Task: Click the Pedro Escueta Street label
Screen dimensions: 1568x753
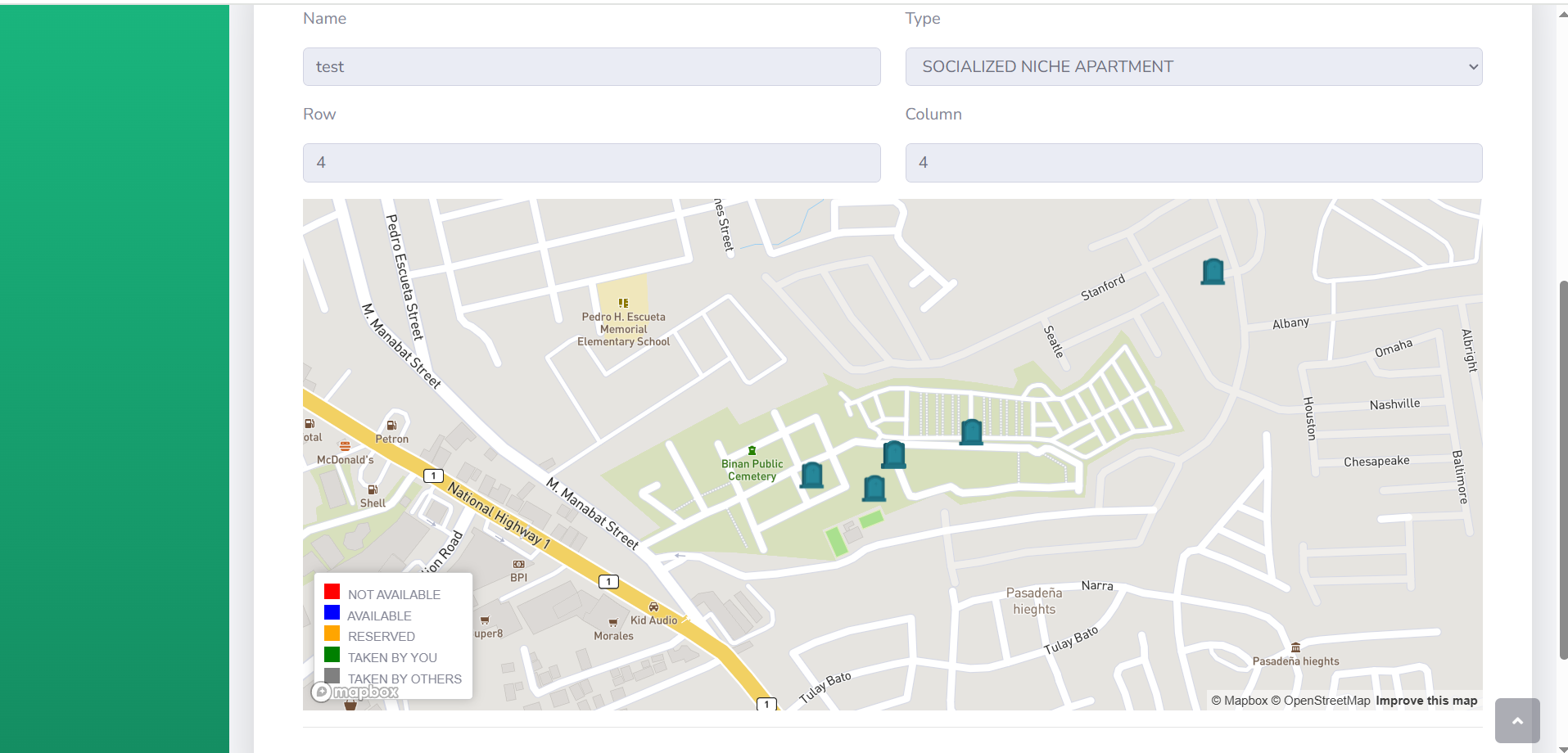Action: (x=404, y=277)
